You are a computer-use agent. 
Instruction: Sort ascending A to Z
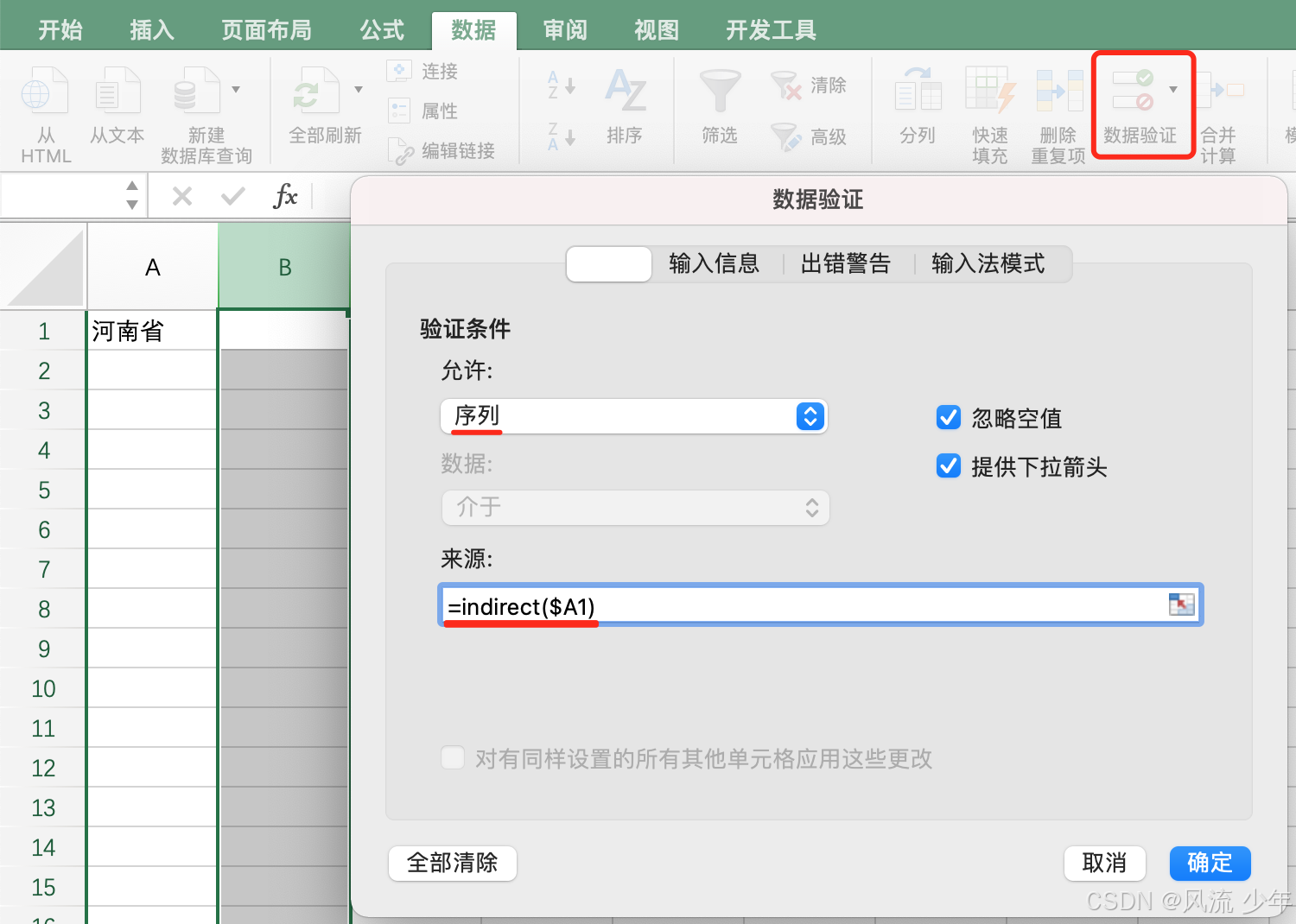point(562,85)
